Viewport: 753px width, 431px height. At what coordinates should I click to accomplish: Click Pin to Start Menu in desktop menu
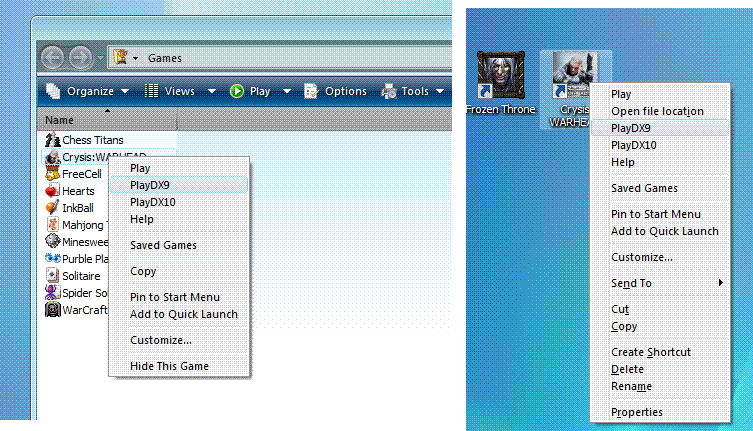click(660, 214)
